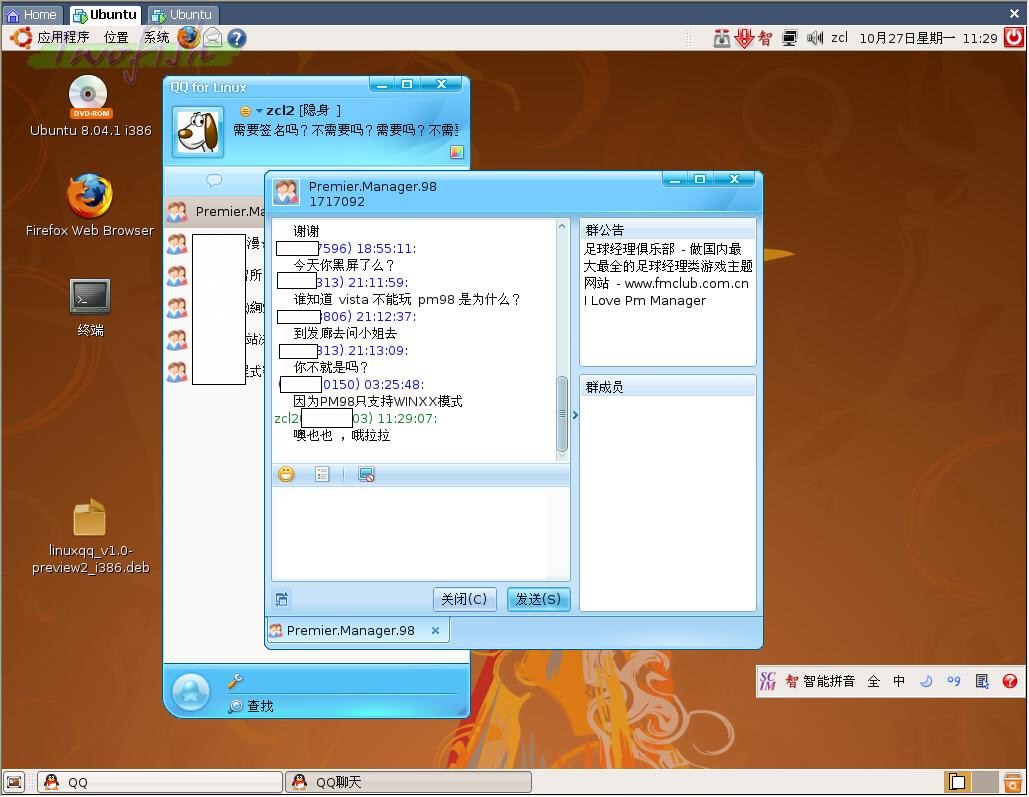The width and height of the screenshot is (1029, 797).
Task: Open the trash icon in bottom panel
Action: [x=1013, y=783]
